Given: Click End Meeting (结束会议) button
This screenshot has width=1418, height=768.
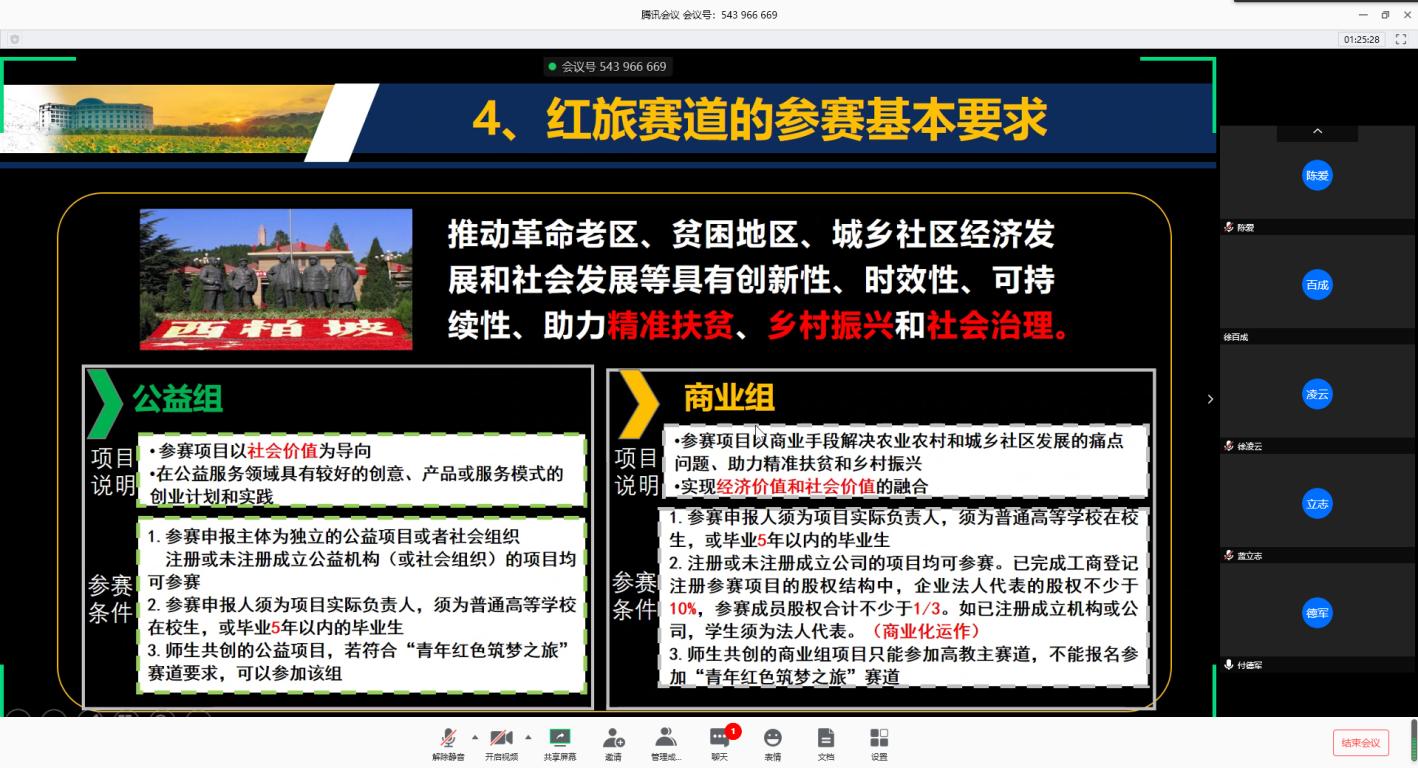Looking at the screenshot, I should [x=1360, y=742].
